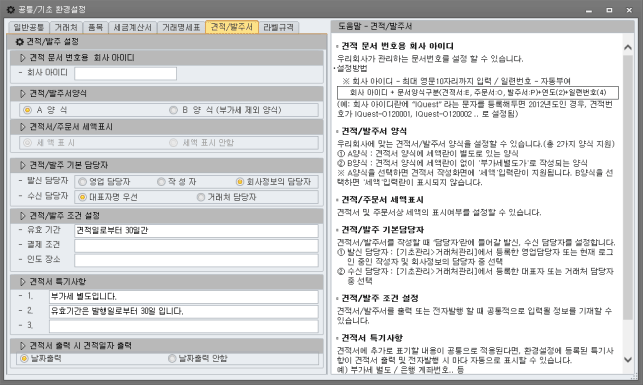Viewport: 643px width, 385px height.
Task: Select the 세액 표시 안함 radio option
Action: [173, 143]
